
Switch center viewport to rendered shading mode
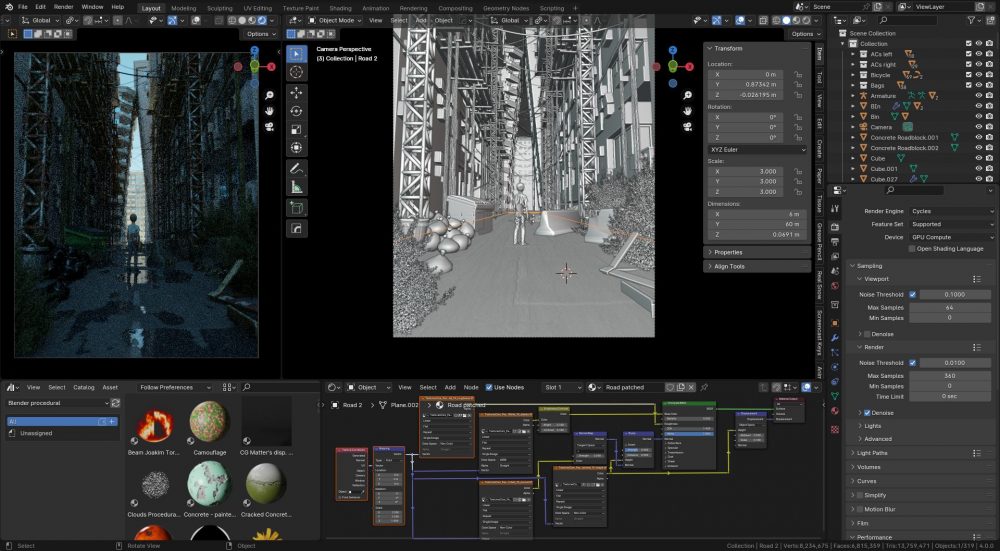click(808, 20)
